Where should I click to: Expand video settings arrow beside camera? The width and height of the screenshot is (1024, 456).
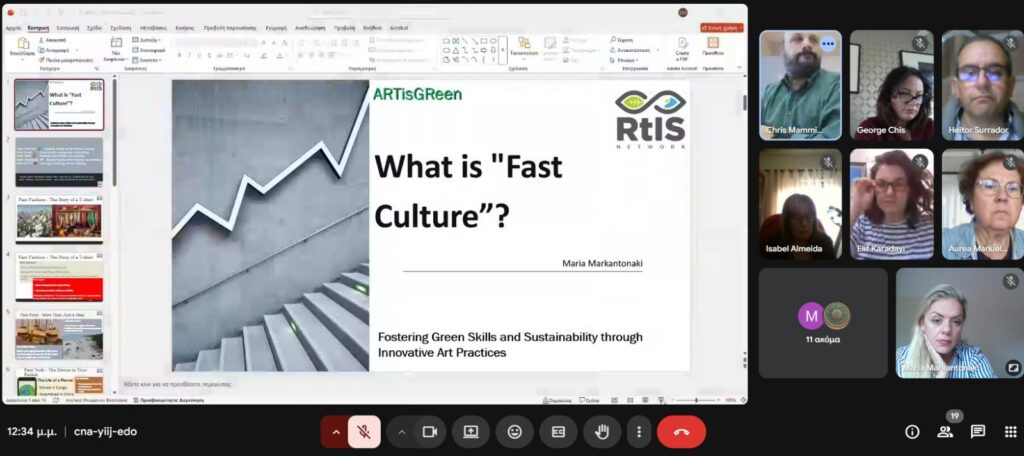(x=402, y=432)
